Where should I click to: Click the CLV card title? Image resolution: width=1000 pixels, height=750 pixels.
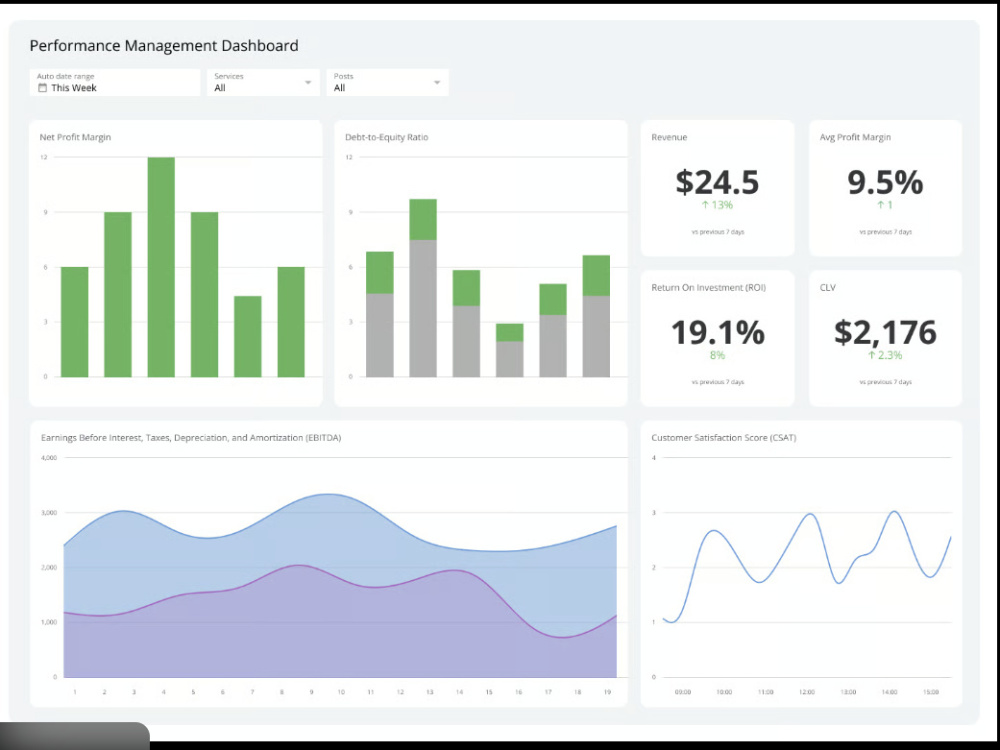click(827, 288)
